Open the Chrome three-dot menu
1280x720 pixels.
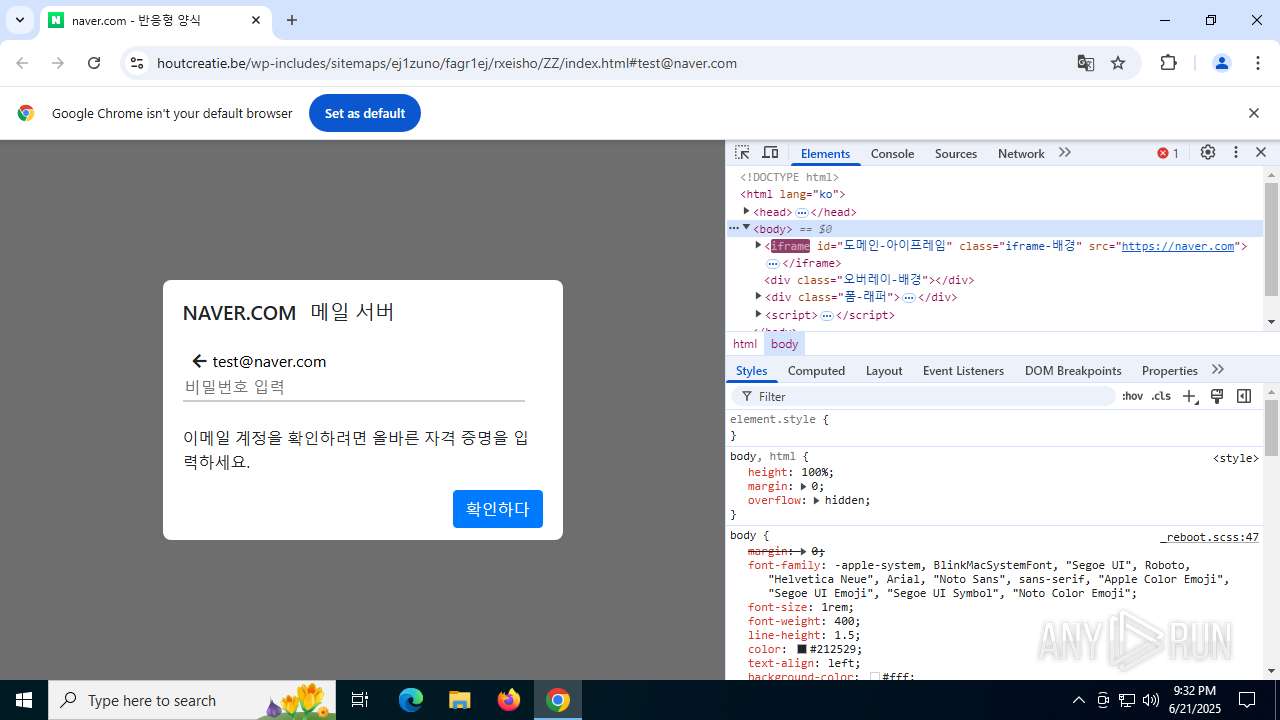click(x=1258, y=63)
